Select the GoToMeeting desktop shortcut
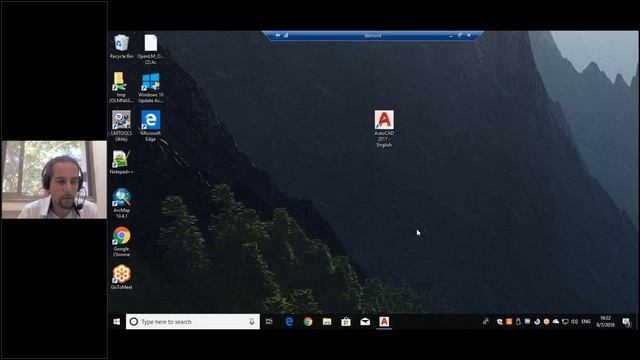This screenshot has width=640, height=360. point(122,277)
